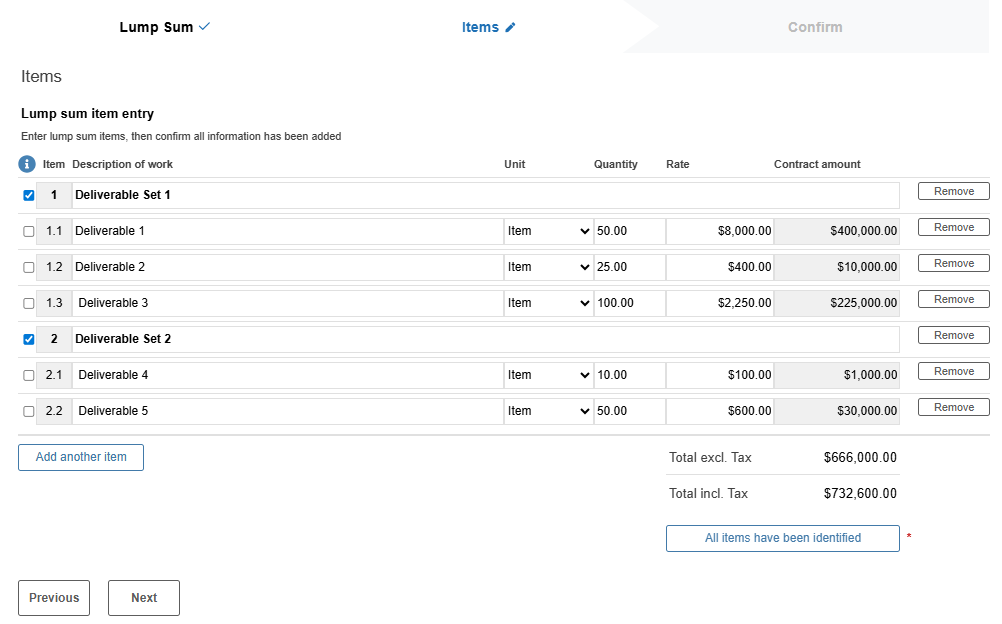Screen dimensions: 1002x624
Task: Click the $400.00 rate field
Action: (x=720, y=267)
